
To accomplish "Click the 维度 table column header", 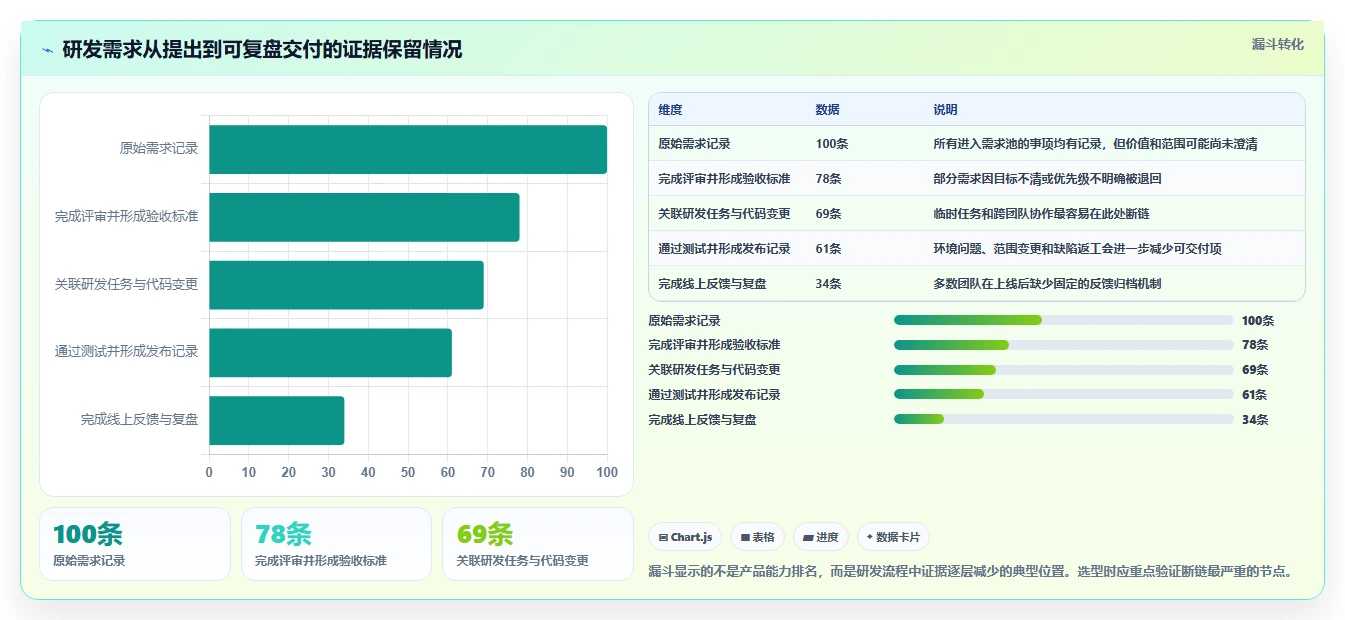I will 670,110.
